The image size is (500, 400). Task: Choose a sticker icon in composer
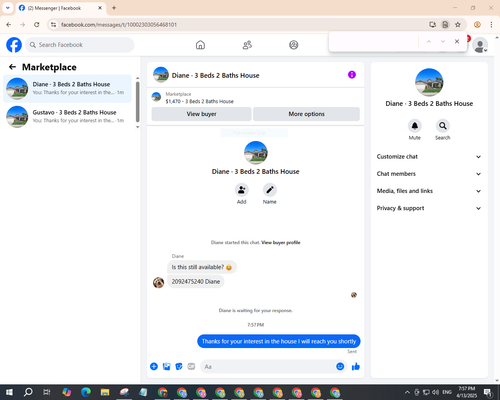[179, 367]
